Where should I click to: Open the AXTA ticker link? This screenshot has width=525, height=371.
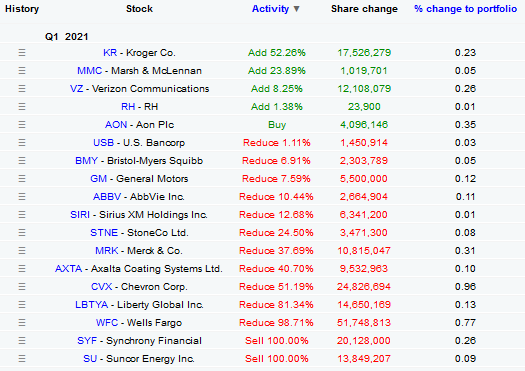coord(68,269)
